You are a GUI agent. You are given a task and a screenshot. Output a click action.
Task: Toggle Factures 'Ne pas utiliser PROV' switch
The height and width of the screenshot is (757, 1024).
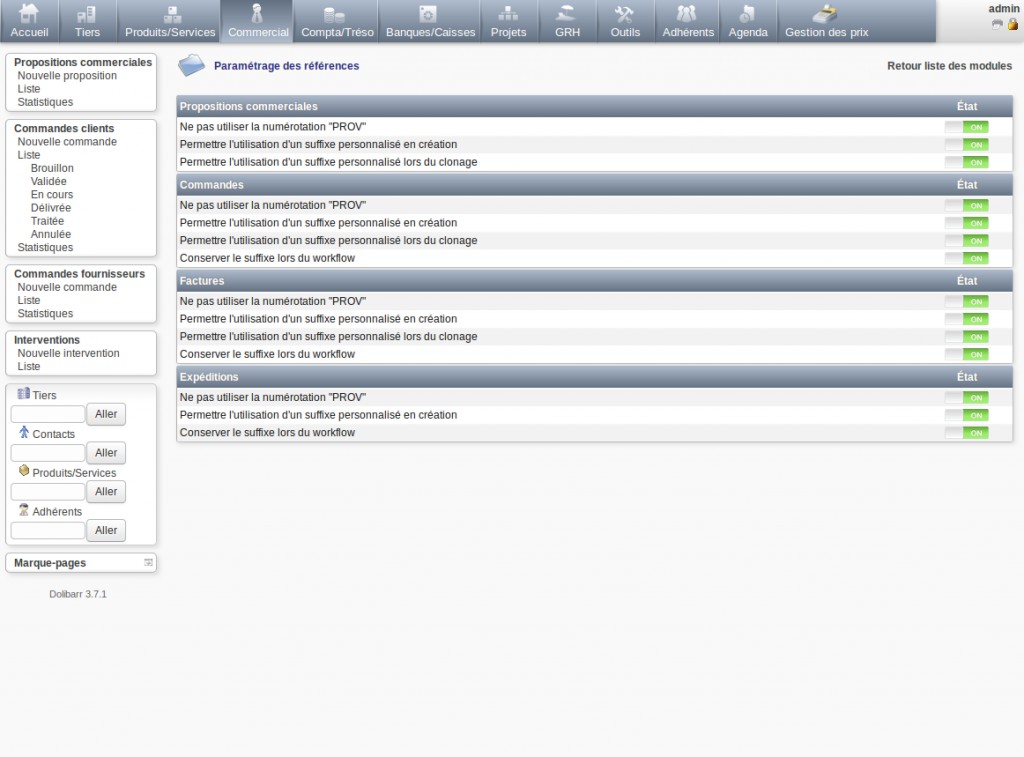click(x=967, y=301)
